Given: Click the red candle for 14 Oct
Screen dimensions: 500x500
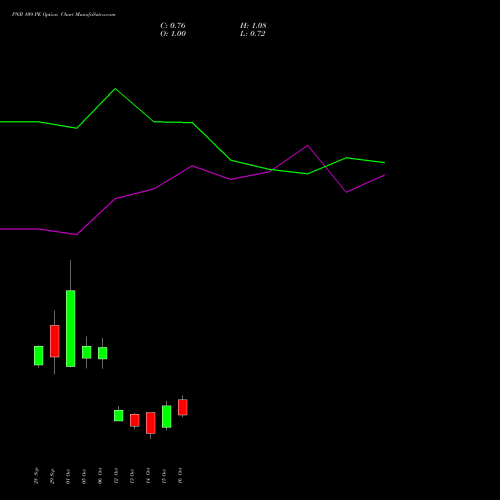Looking at the screenshot, I should point(151,423).
